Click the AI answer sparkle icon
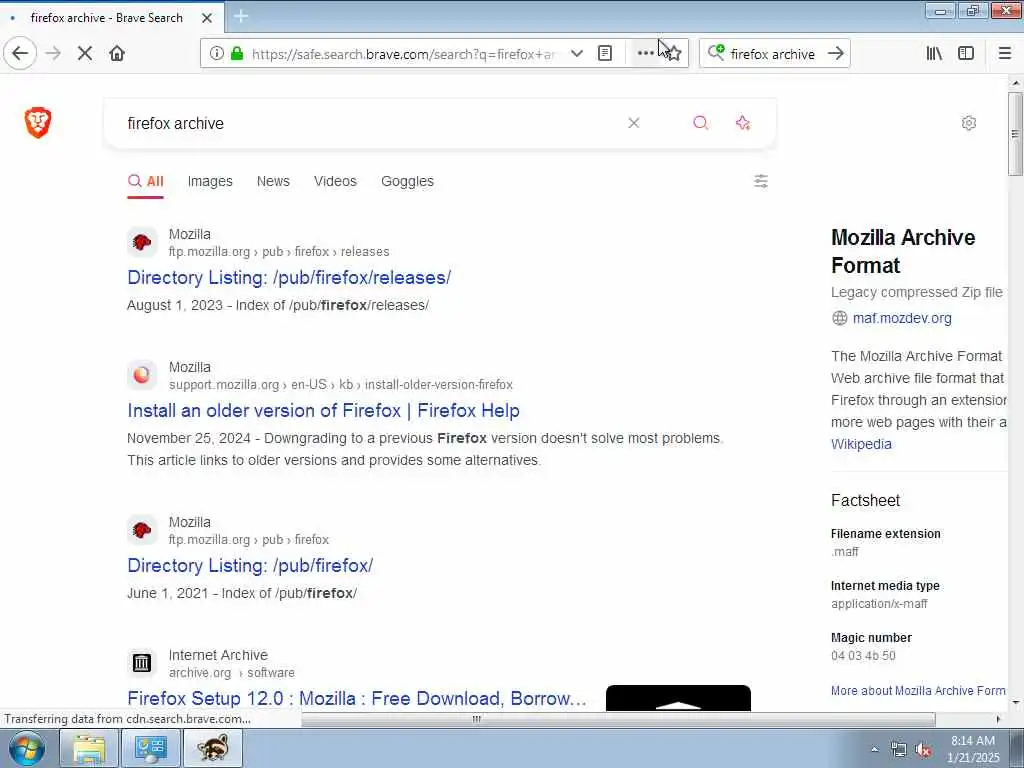This screenshot has height=768, width=1024. pyautogui.click(x=743, y=123)
